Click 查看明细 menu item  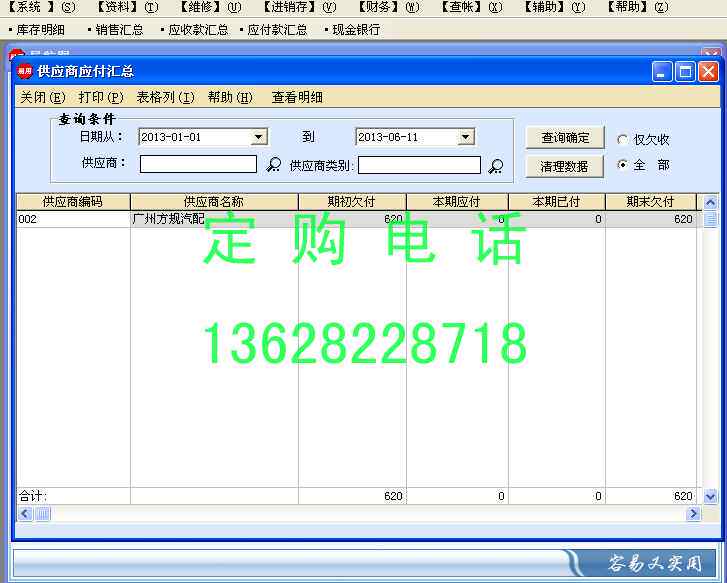pyautogui.click(x=297, y=97)
